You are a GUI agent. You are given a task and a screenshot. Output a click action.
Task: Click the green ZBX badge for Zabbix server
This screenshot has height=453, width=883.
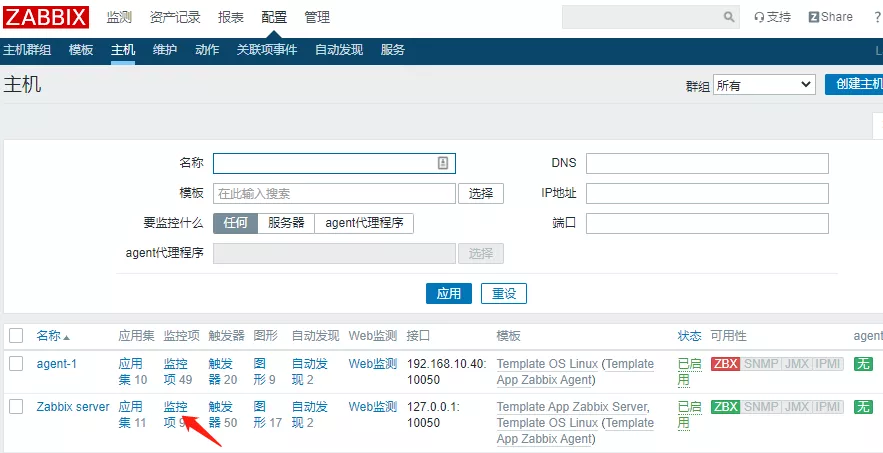point(725,407)
